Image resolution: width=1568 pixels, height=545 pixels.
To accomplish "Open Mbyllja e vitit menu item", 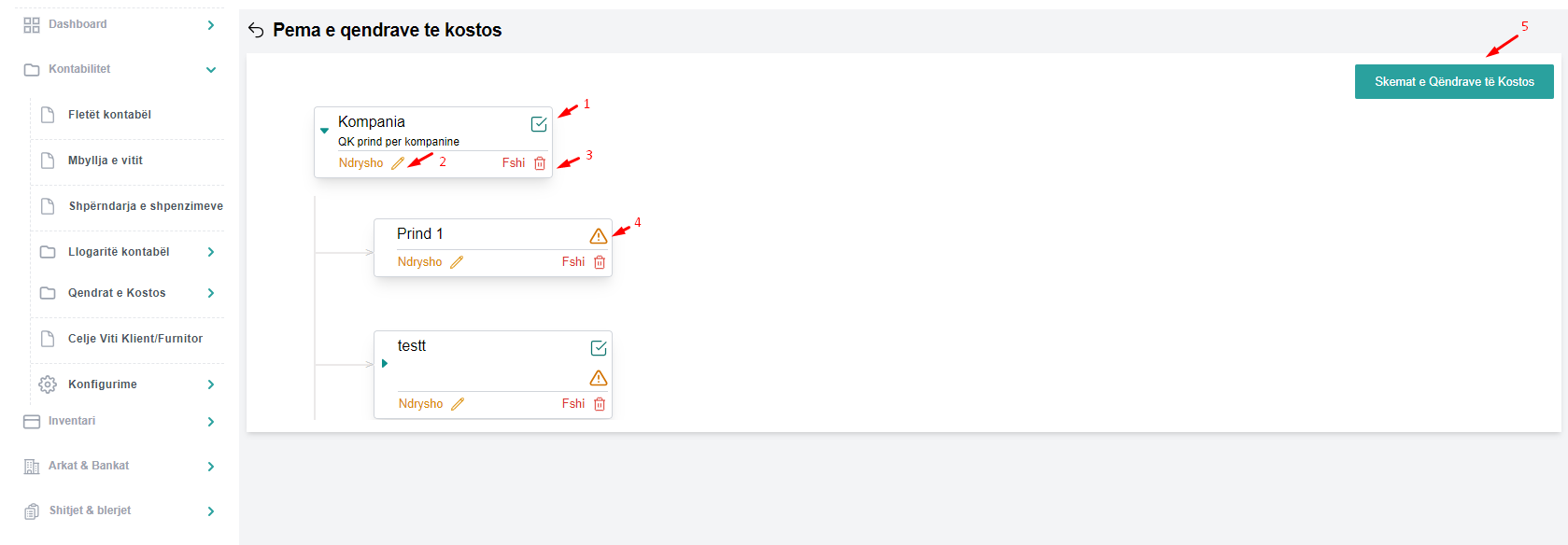I will click(x=106, y=161).
